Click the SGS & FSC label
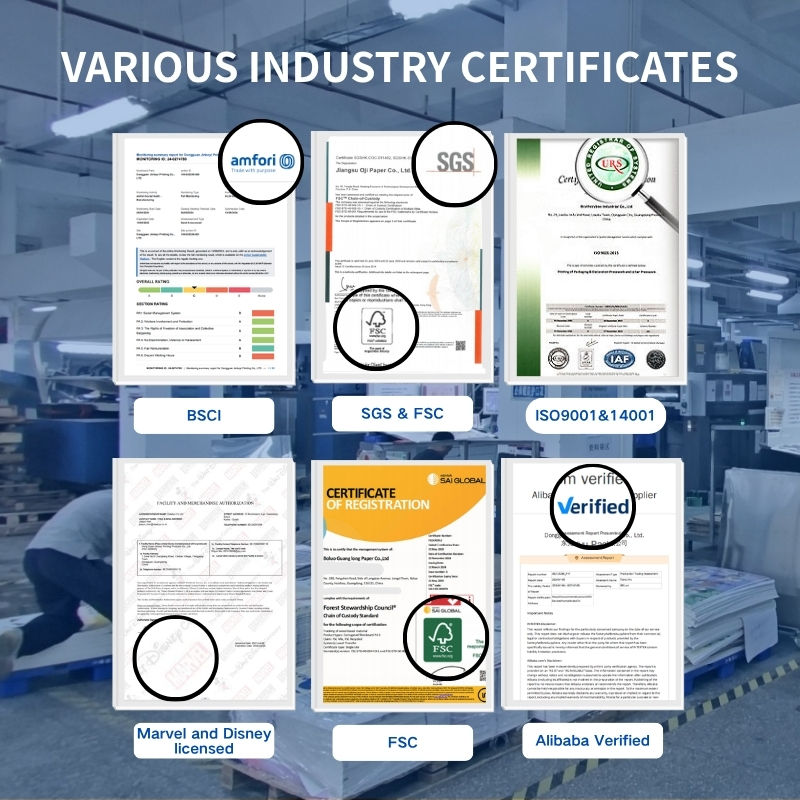Viewport: 800px width, 800px height. point(402,413)
